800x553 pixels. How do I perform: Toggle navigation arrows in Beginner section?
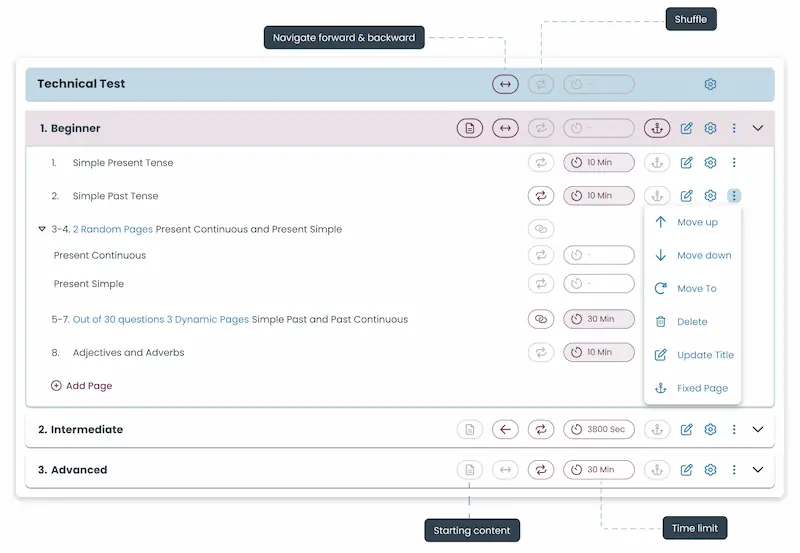[505, 128]
